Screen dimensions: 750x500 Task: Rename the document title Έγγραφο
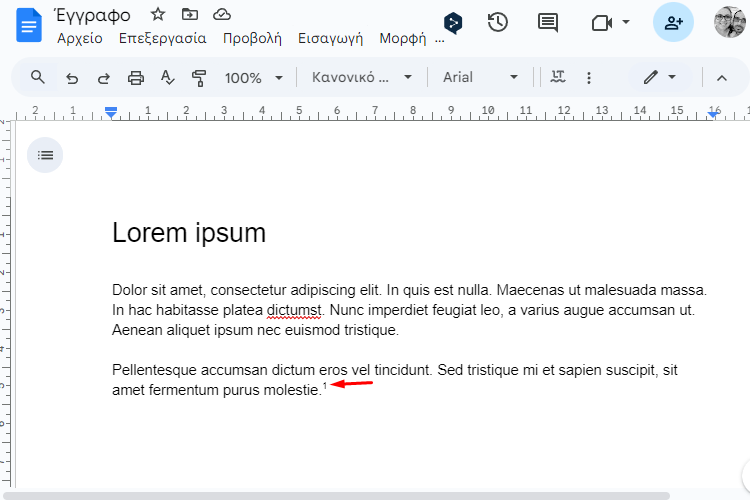93,15
